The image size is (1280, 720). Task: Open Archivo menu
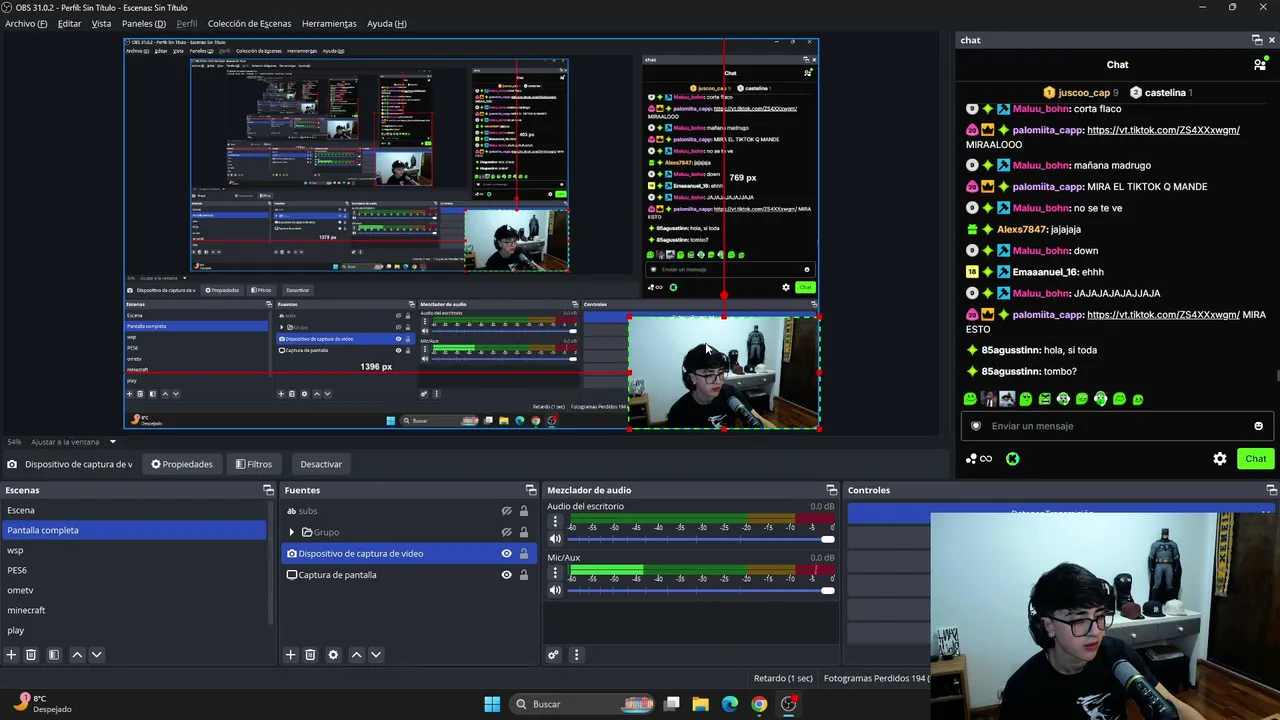coord(26,23)
